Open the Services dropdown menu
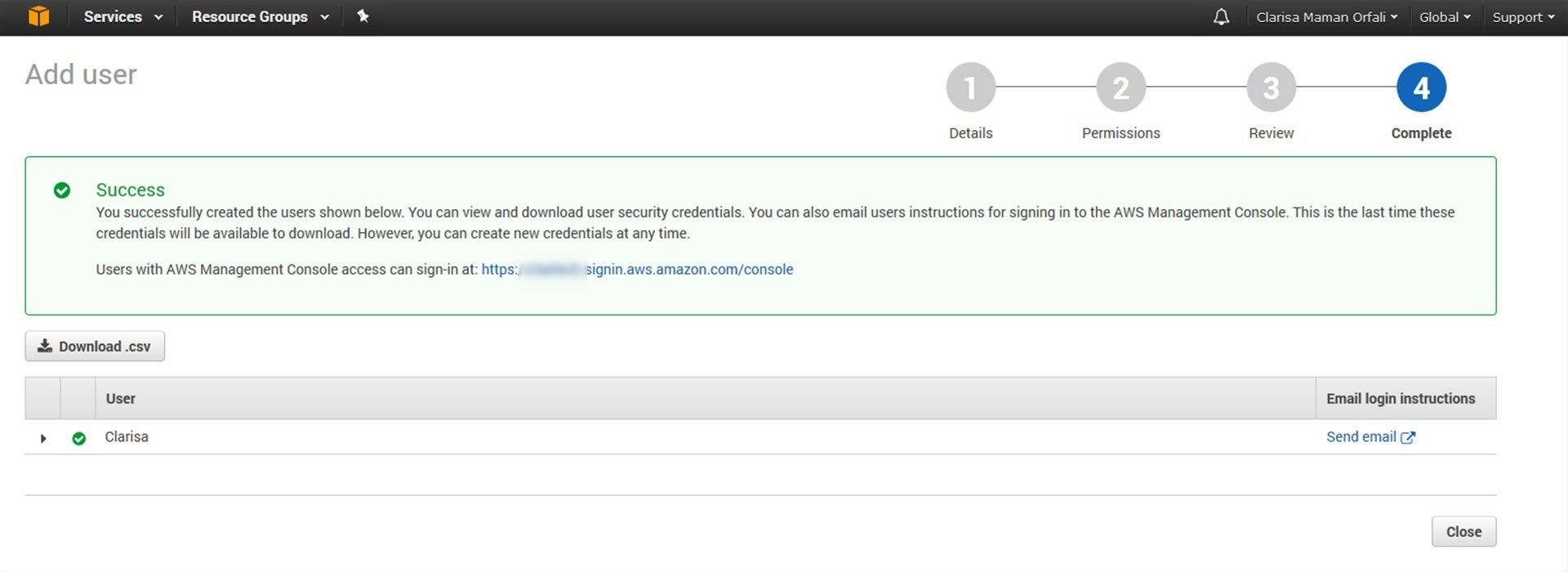 tap(123, 17)
